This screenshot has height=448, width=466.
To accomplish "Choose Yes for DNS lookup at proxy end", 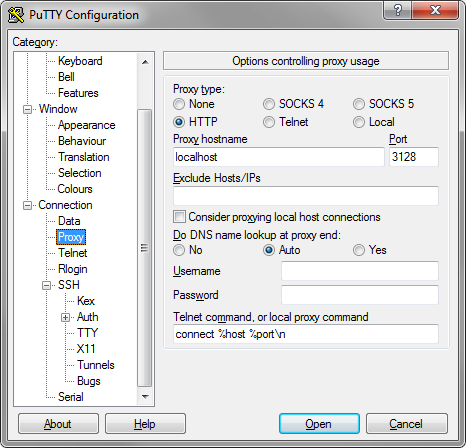I will point(359,250).
